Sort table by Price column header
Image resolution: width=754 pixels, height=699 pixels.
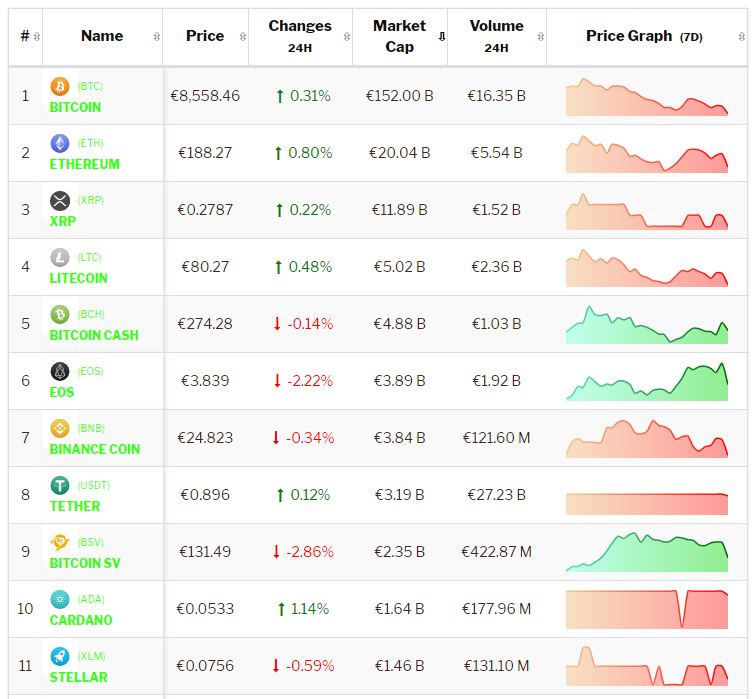tap(205, 36)
